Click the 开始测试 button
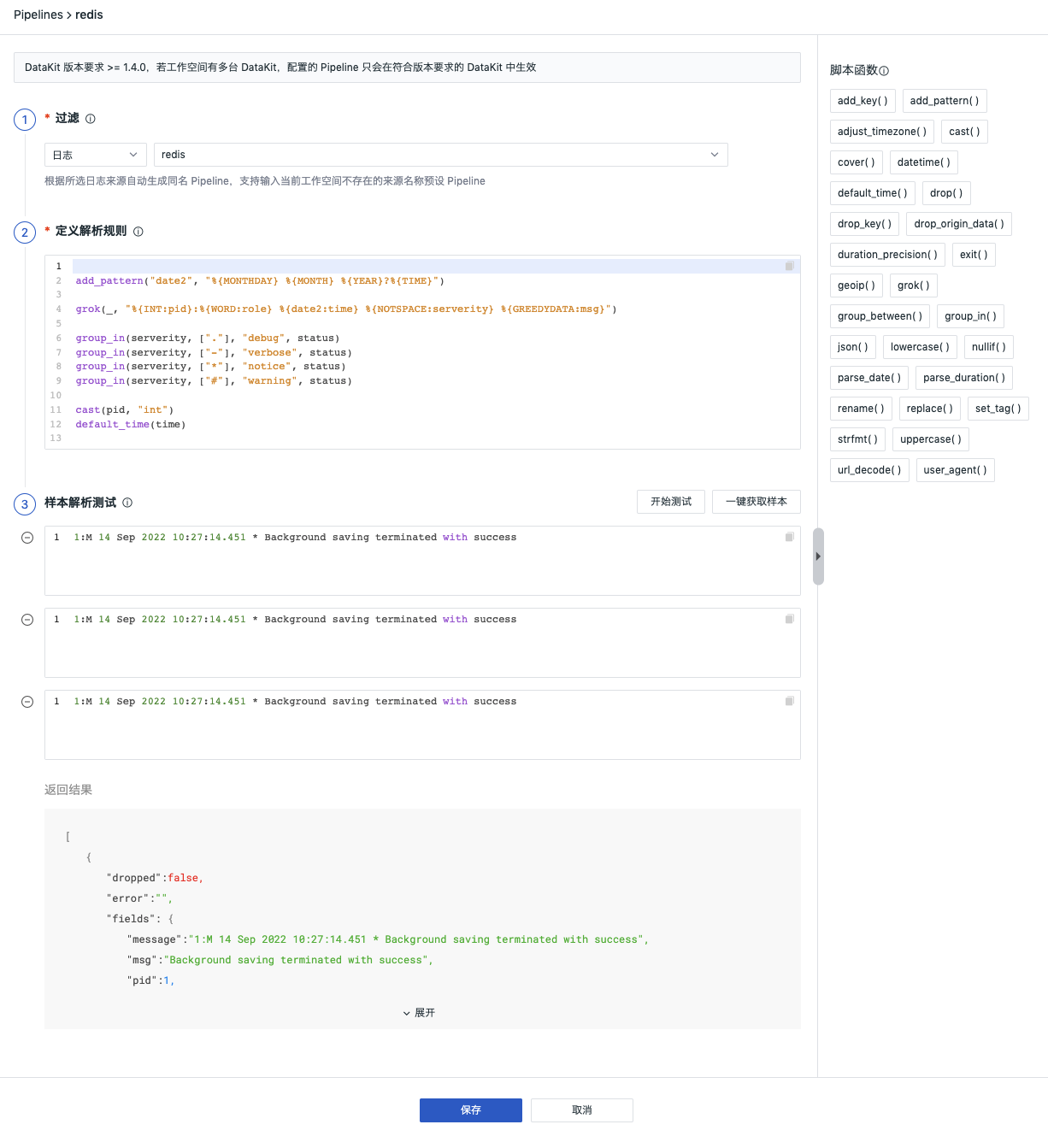Image resolution: width=1048 pixels, height=1148 pixels. click(671, 502)
